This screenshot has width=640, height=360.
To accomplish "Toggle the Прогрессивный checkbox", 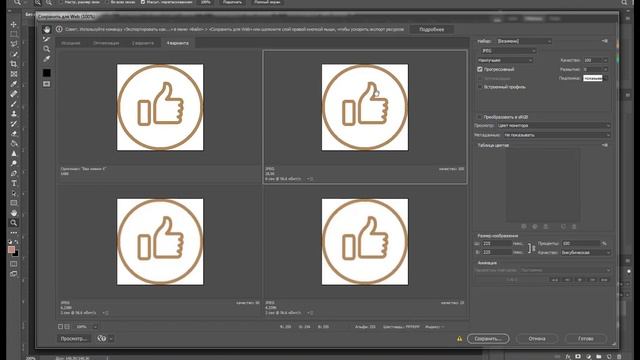I will point(480,69).
